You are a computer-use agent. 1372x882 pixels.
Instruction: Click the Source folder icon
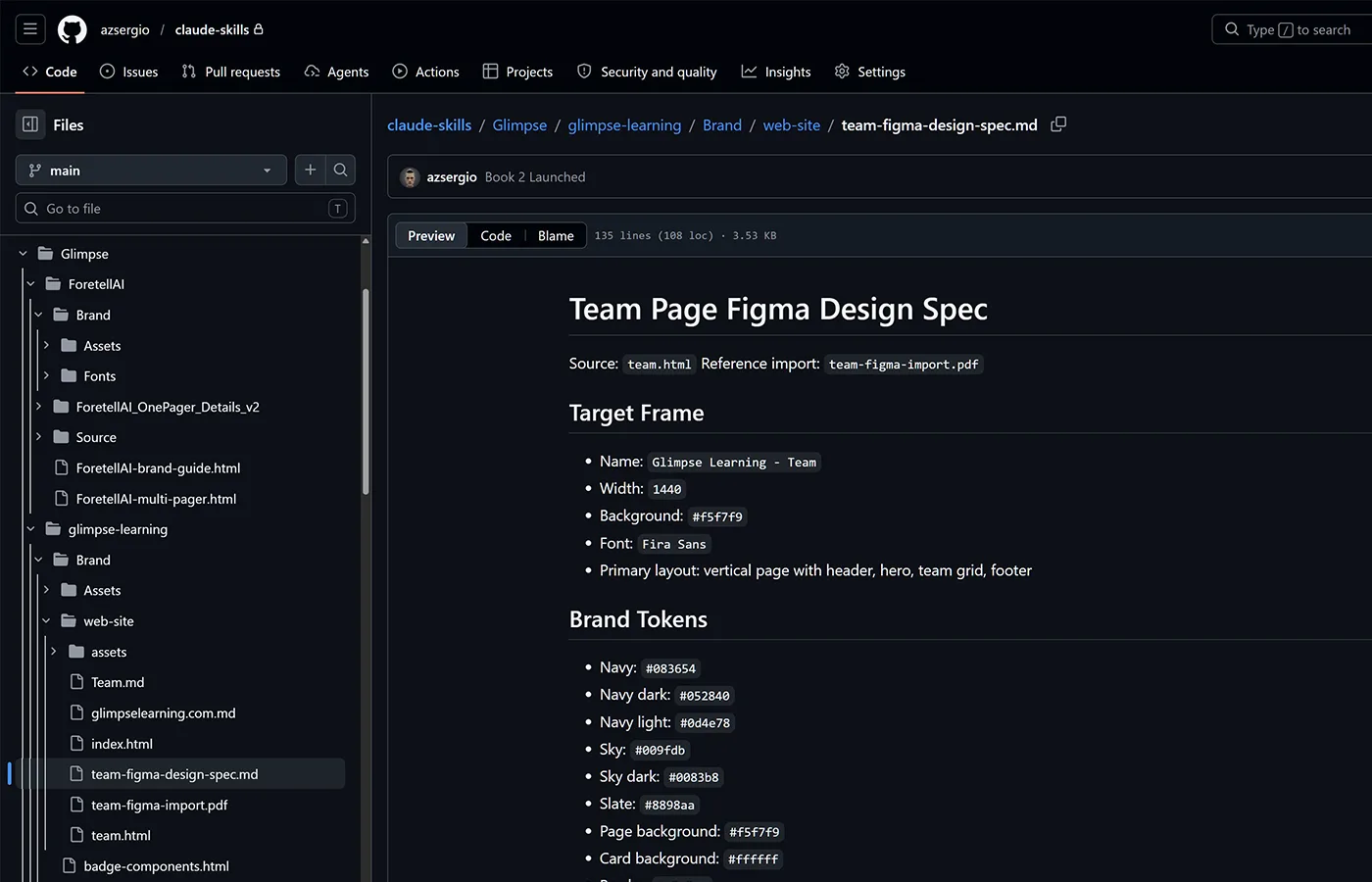coord(61,437)
